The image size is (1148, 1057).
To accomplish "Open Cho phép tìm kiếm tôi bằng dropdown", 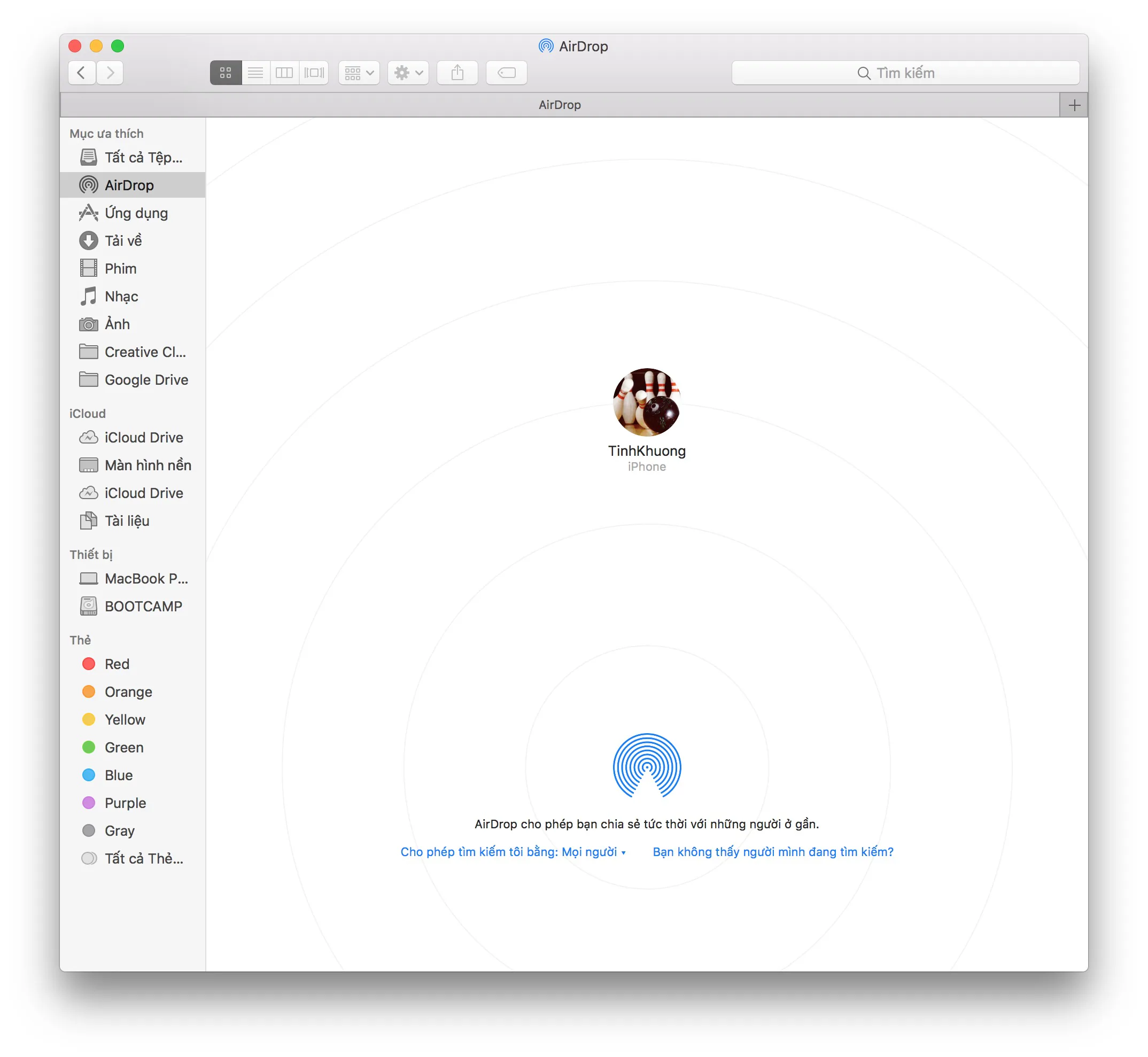I will (x=513, y=852).
